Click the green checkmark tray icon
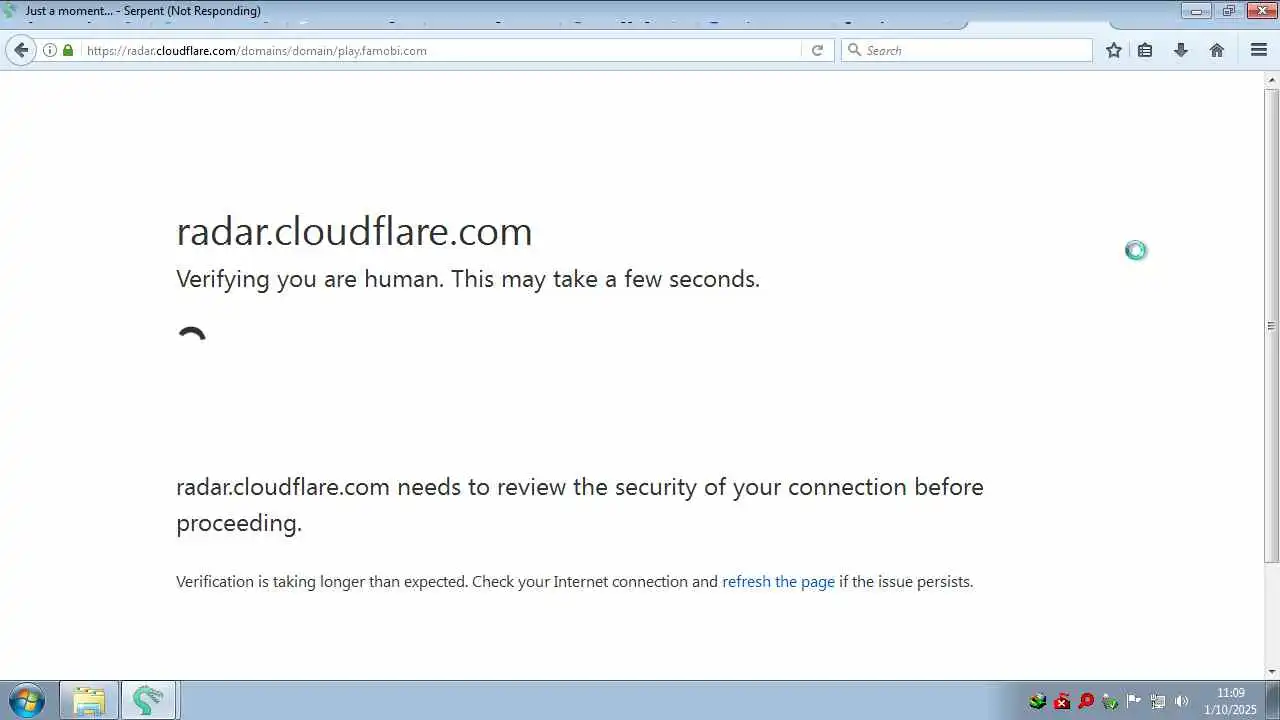The height and width of the screenshot is (720, 1280). [1110, 701]
